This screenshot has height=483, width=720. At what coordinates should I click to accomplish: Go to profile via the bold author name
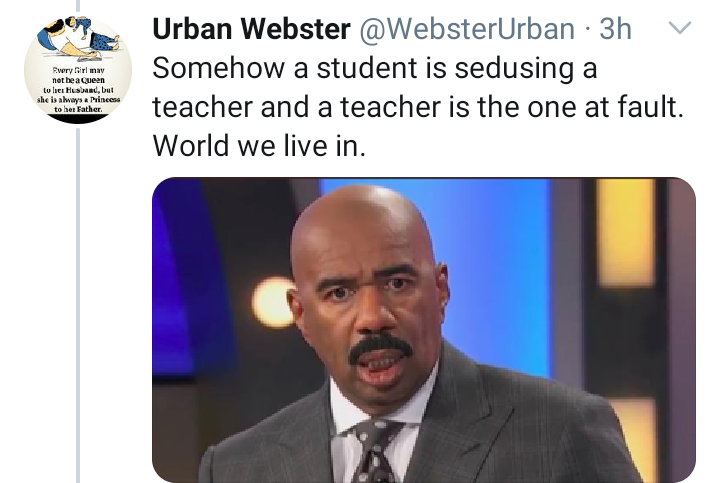(x=251, y=29)
